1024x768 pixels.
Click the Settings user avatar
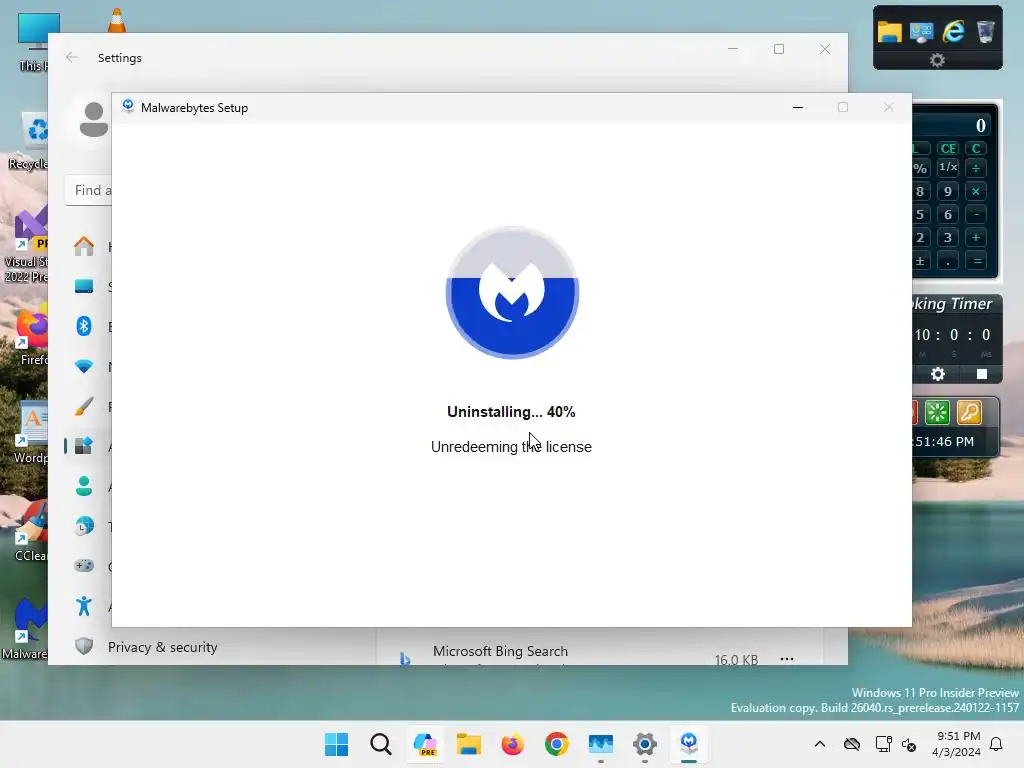(93, 120)
